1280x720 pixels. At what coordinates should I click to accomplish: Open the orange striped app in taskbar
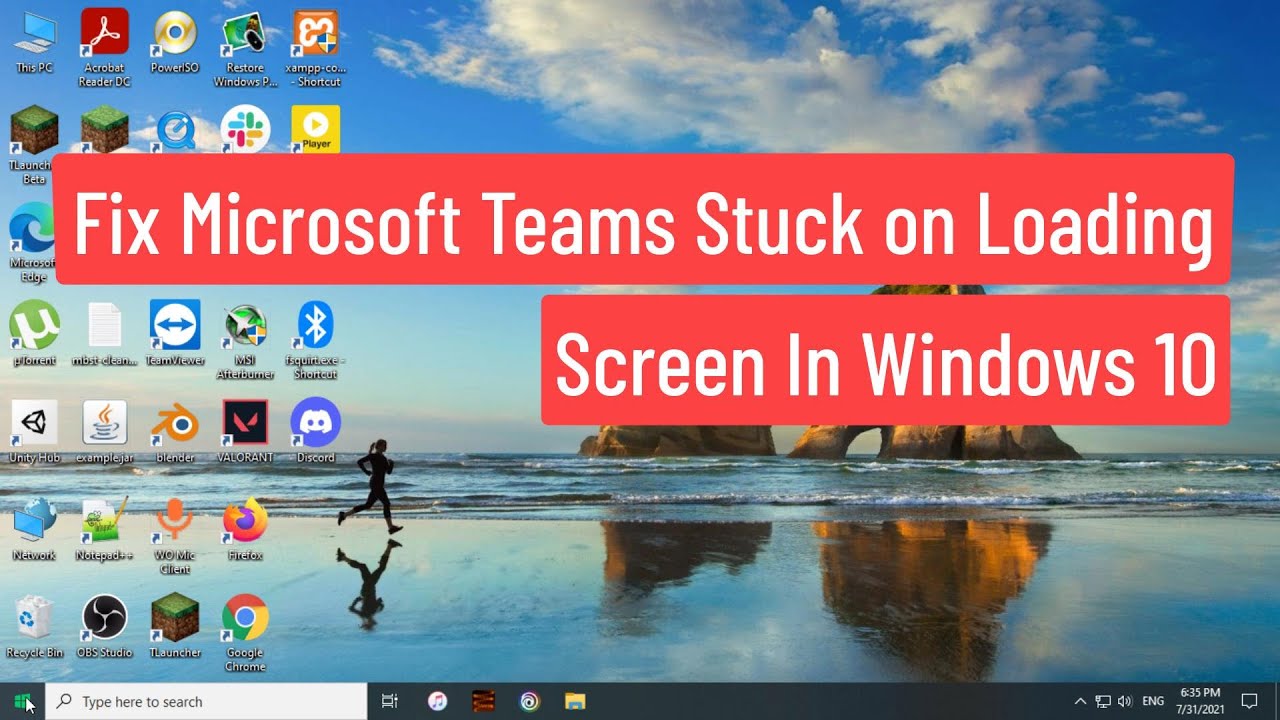point(483,701)
